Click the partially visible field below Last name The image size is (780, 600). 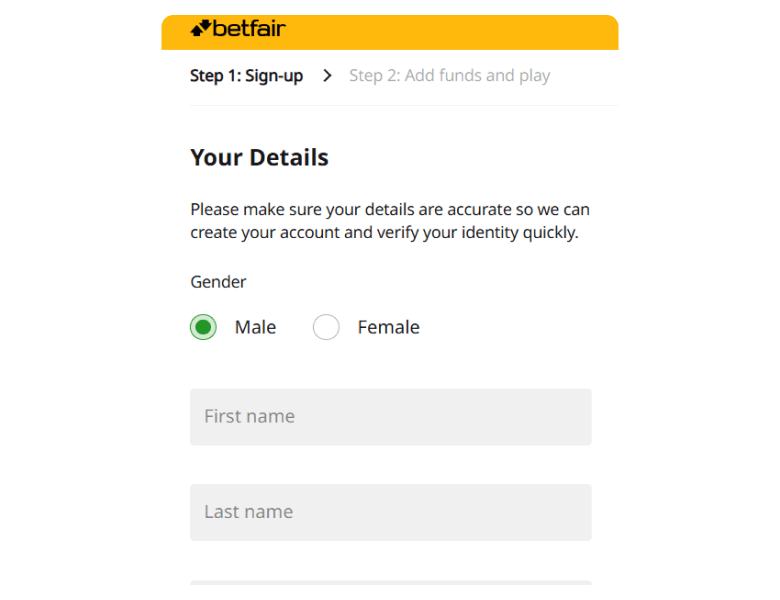[390, 582]
